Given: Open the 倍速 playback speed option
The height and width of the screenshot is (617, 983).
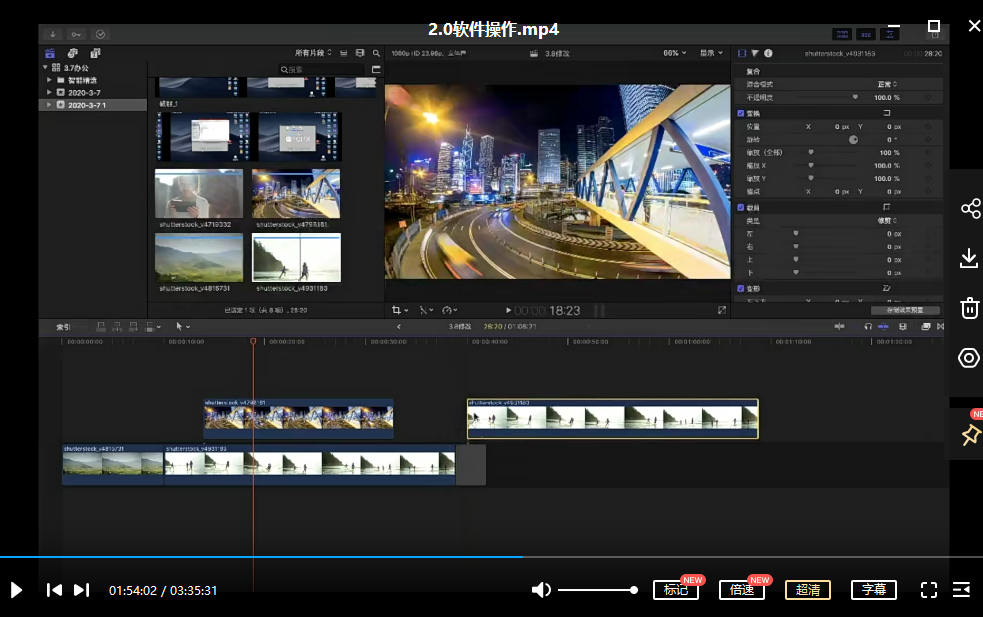Looking at the screenshot, I should coord(741,590).
